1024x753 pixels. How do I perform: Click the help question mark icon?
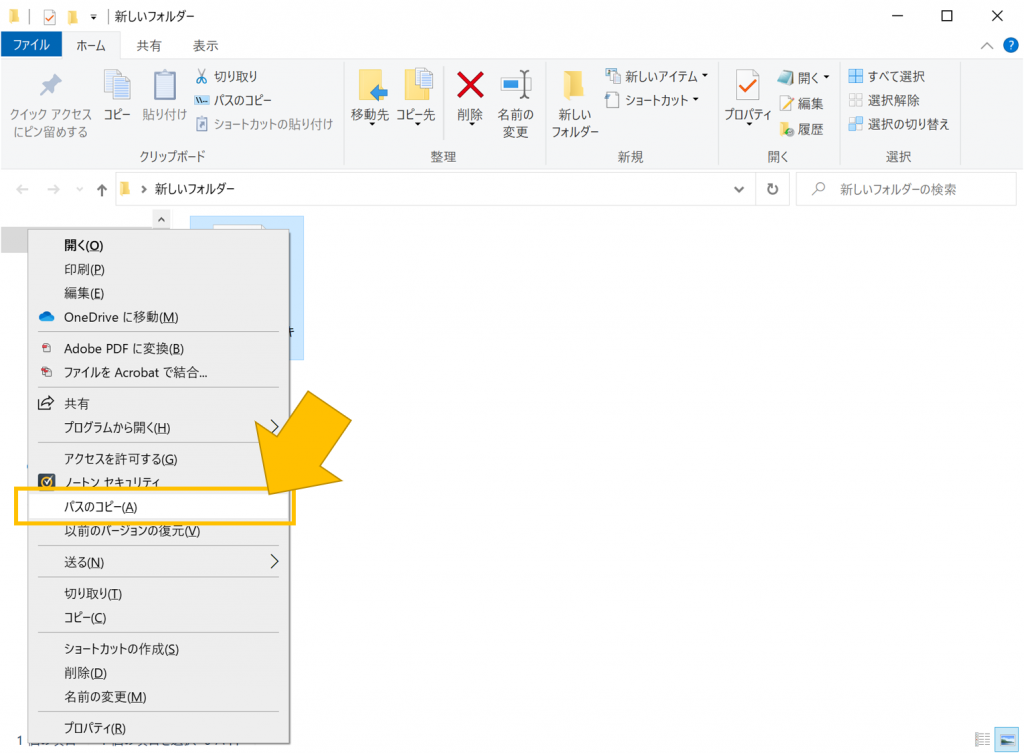[x=1009, y=45]
